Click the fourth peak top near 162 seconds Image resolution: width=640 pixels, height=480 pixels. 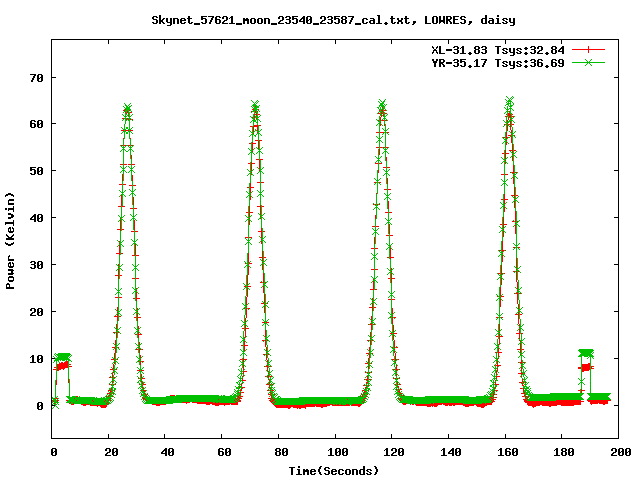click(509, 102)
